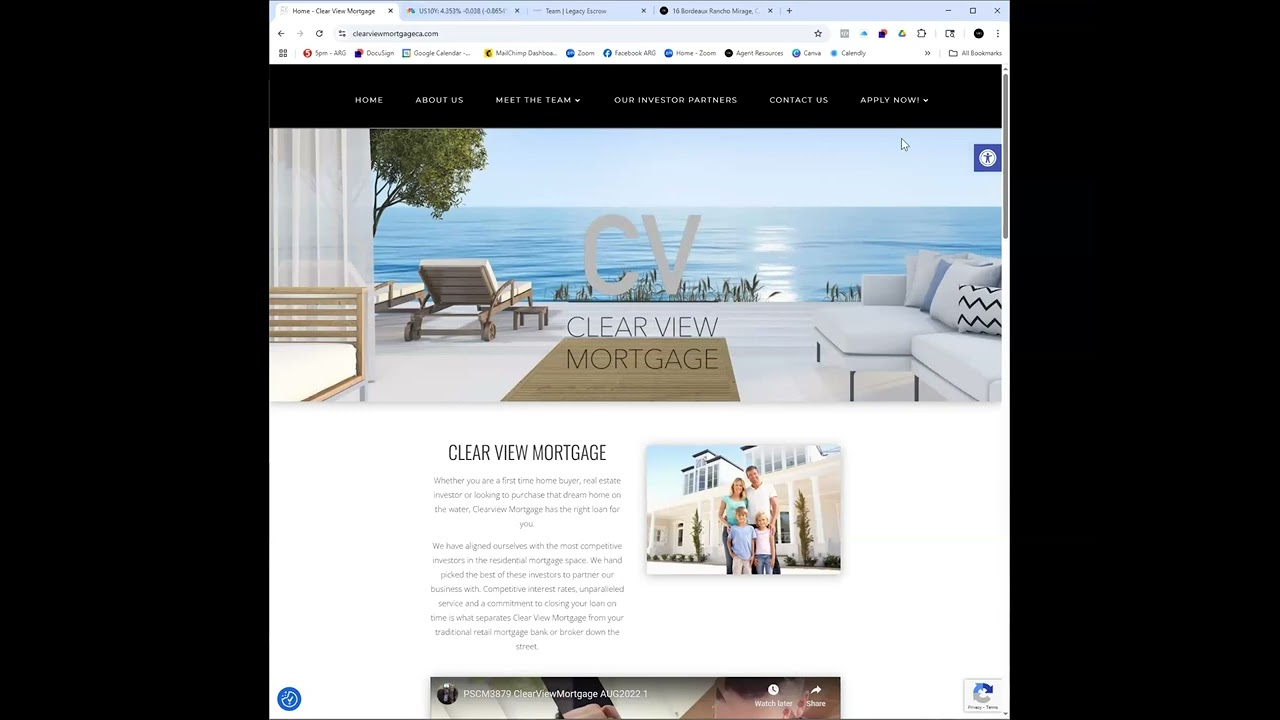Viewport: 1280px width, 720px height.
Task: Expand the Meet The Team menu
Action: (x=538, y=100)
